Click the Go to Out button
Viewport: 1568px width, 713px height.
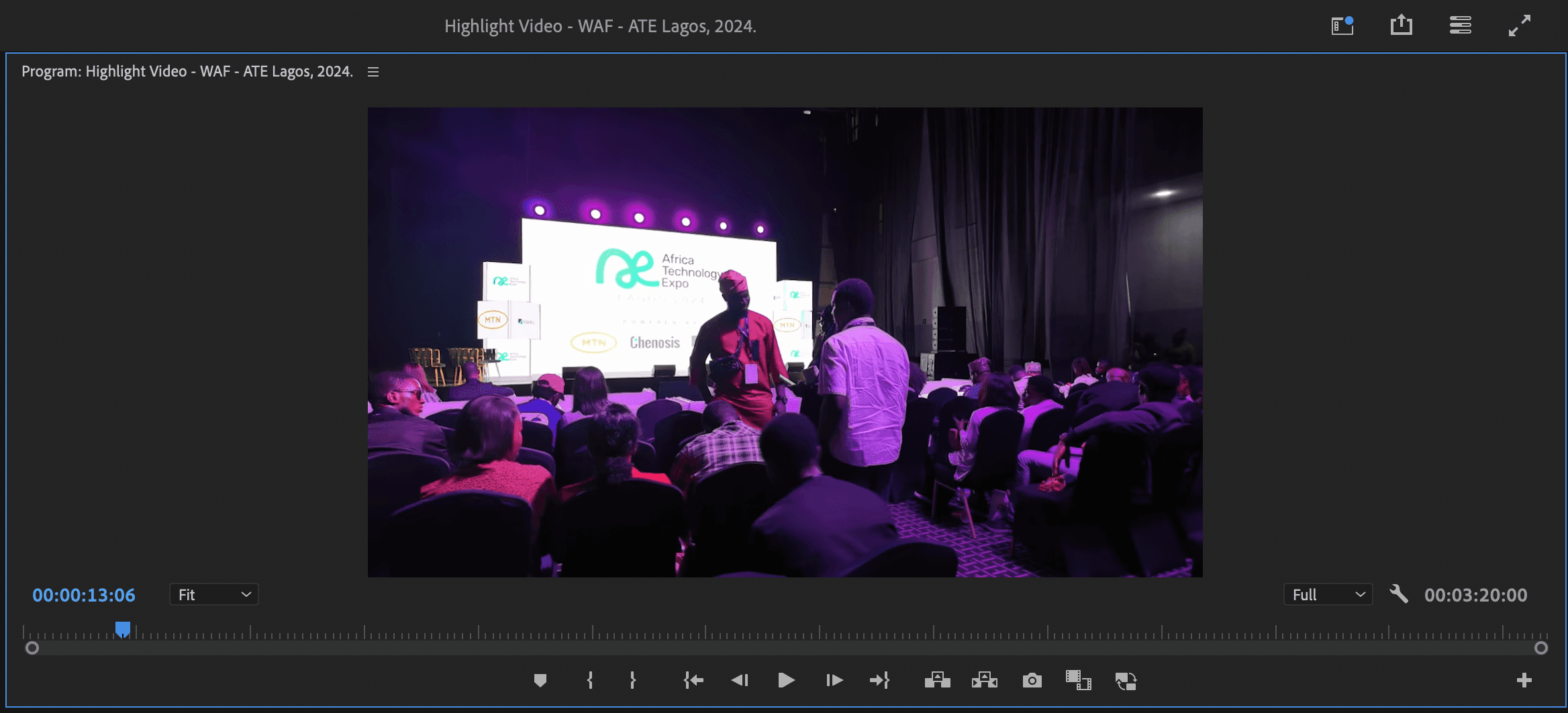coord(879,681)
